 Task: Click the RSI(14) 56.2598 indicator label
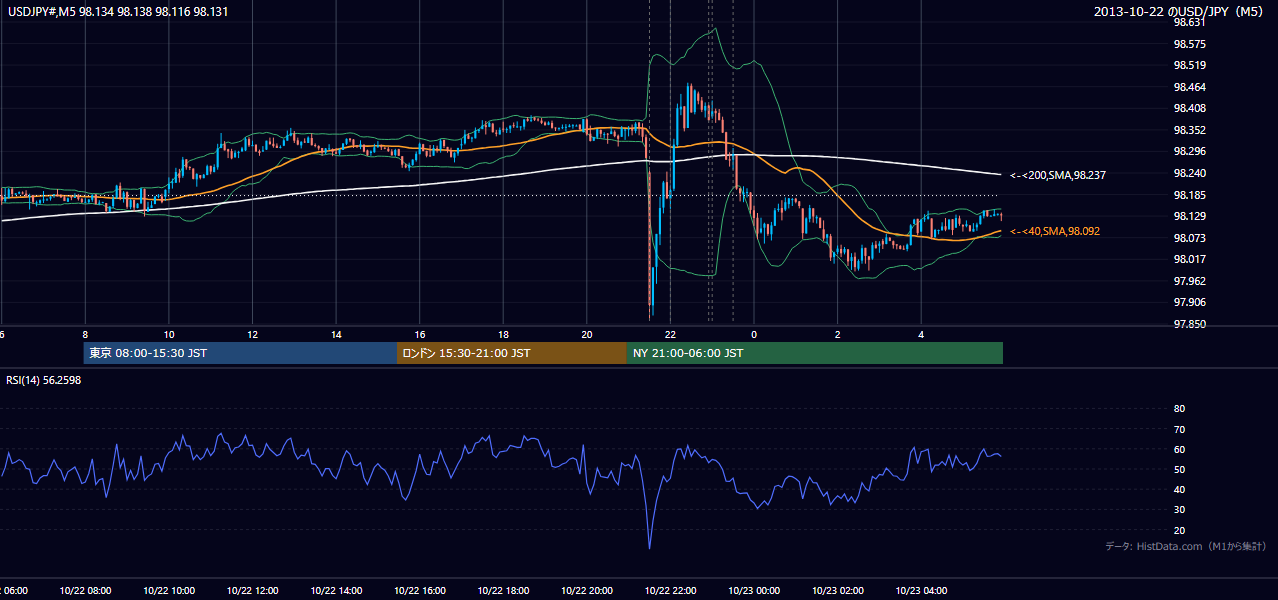point(44,380)
